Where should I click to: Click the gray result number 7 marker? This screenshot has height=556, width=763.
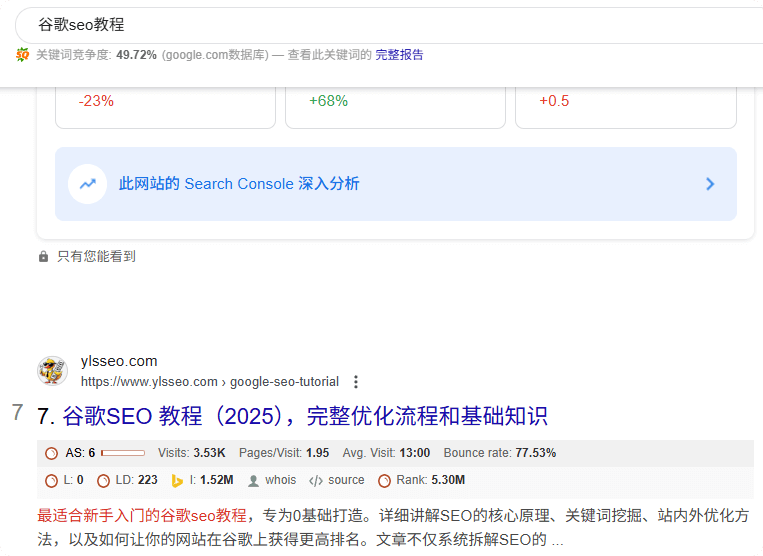point(18,413)
